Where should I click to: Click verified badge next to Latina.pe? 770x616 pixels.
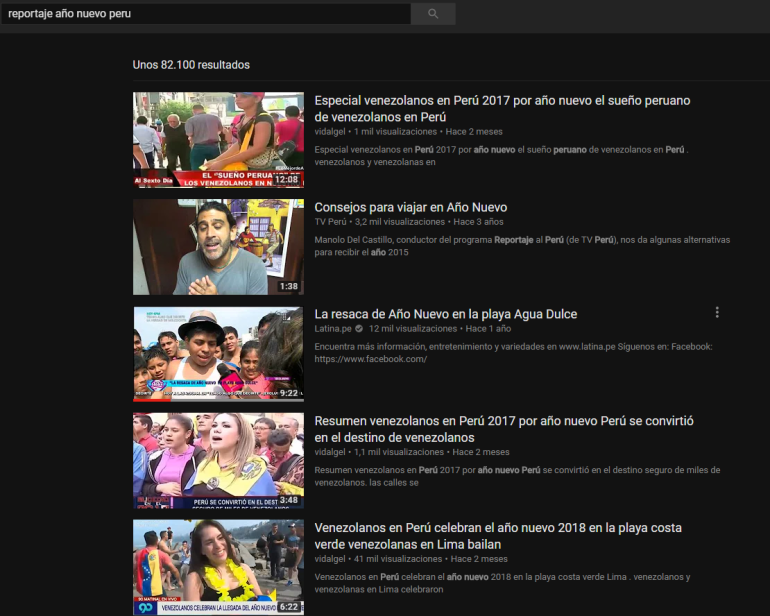359,329
